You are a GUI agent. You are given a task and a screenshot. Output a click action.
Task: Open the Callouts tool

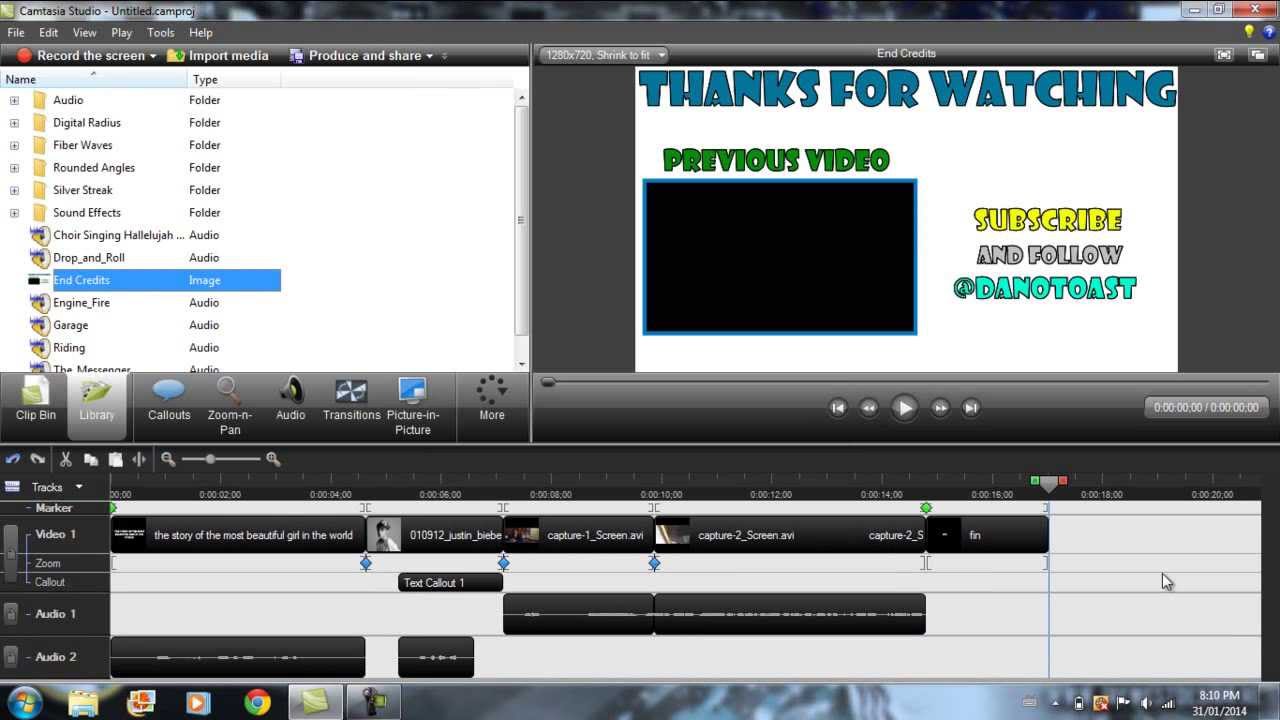tap(169, 400)
